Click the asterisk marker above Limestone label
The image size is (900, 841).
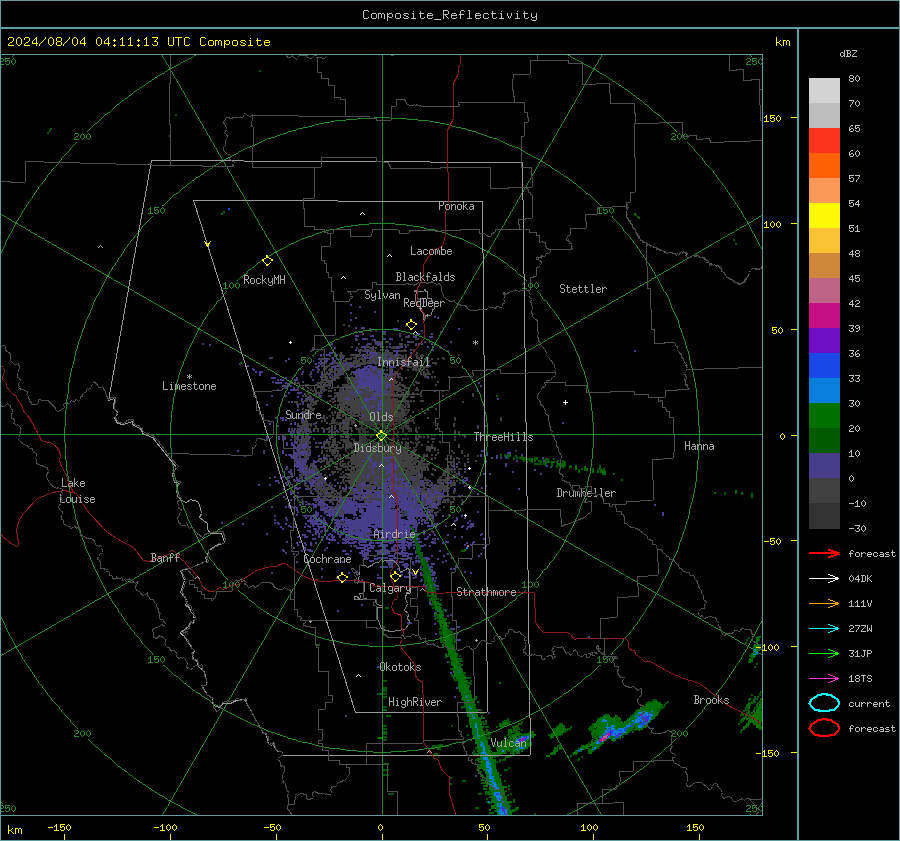(x=189, y=377)
